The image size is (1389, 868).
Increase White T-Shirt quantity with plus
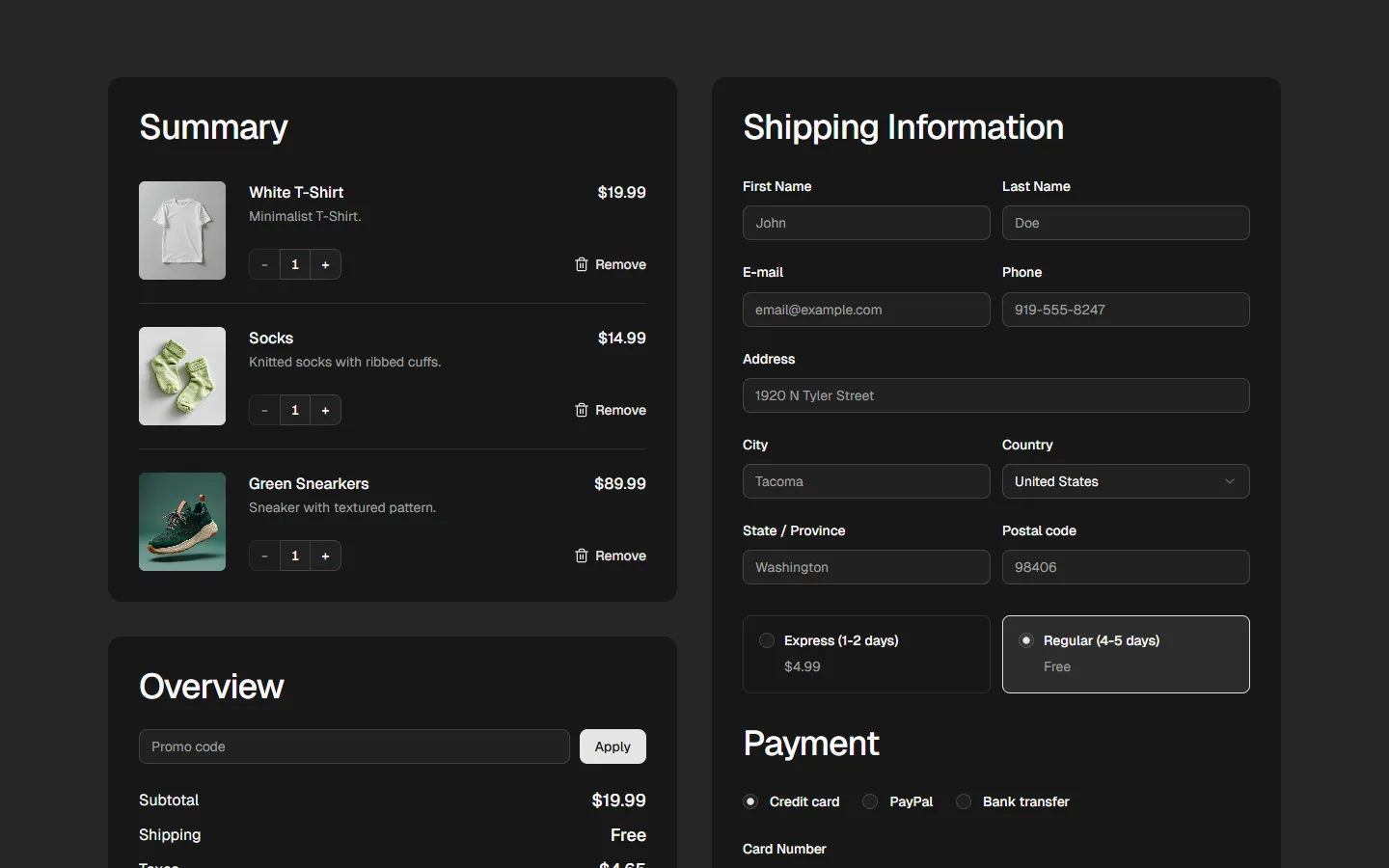point(325,264)
